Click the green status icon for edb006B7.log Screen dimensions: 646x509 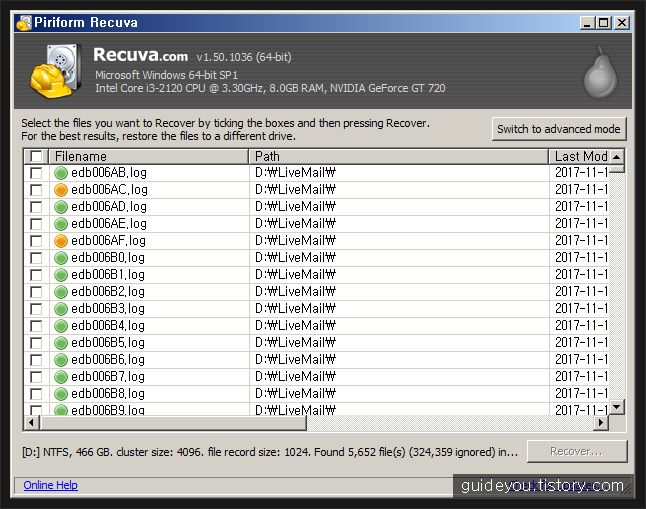coord(61,377)
